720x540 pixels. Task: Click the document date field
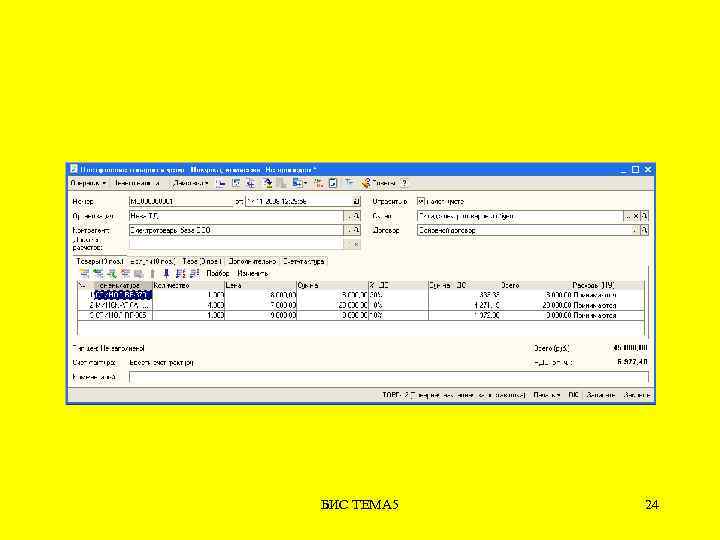298,201
